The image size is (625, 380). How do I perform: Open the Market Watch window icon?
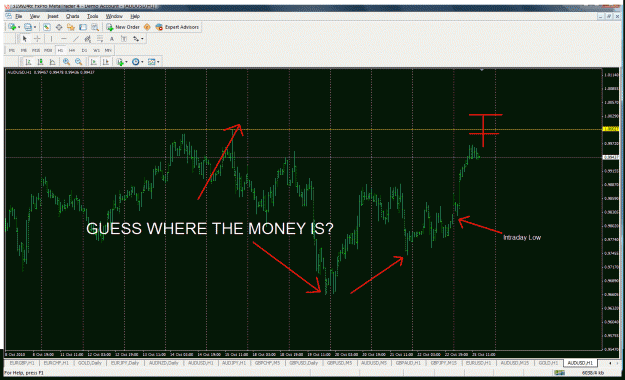(x=47, y=27)
